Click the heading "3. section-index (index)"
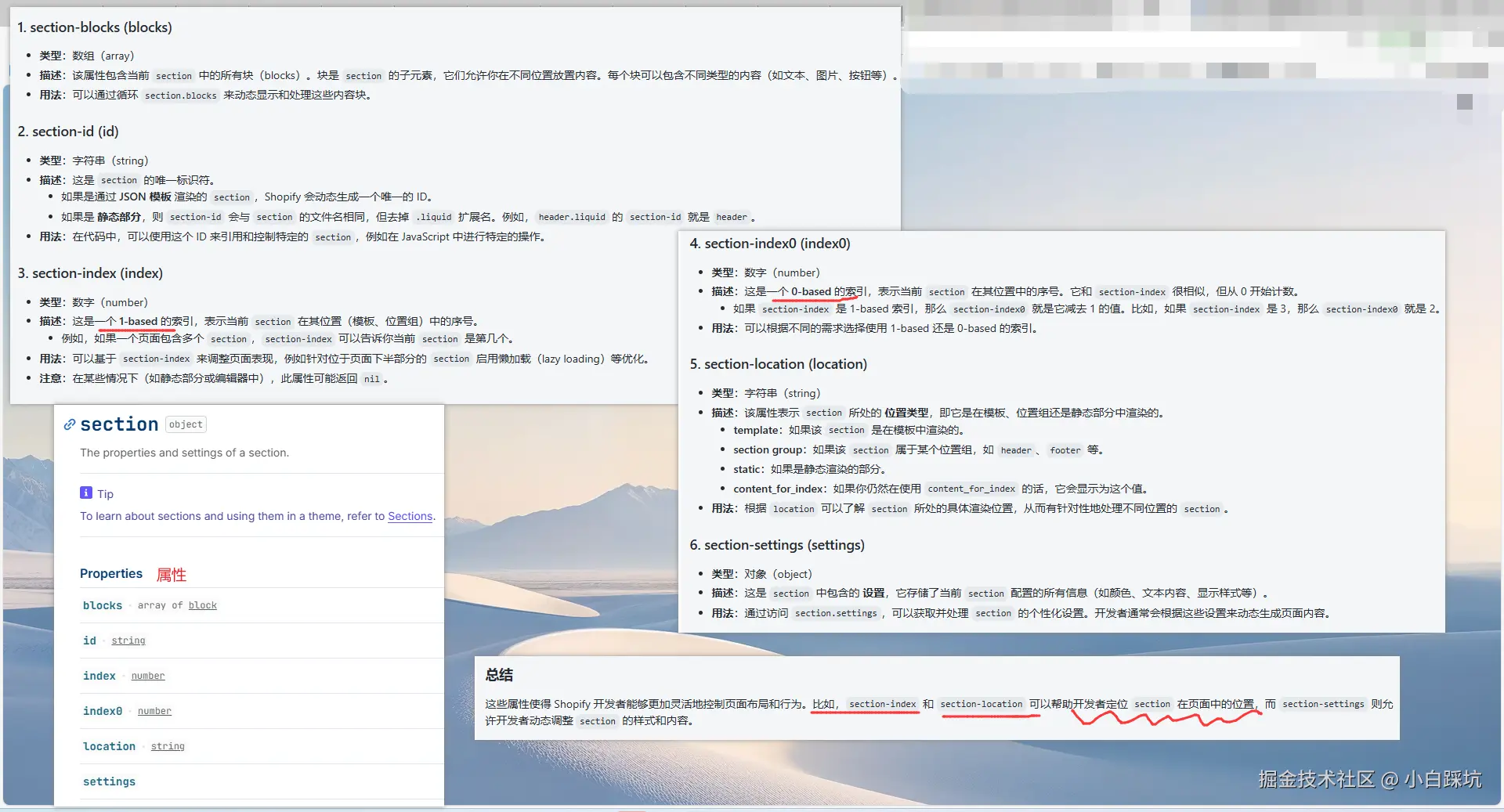Image resolution: width=1504 pixels, height=812 pixels. click(90, 273)
